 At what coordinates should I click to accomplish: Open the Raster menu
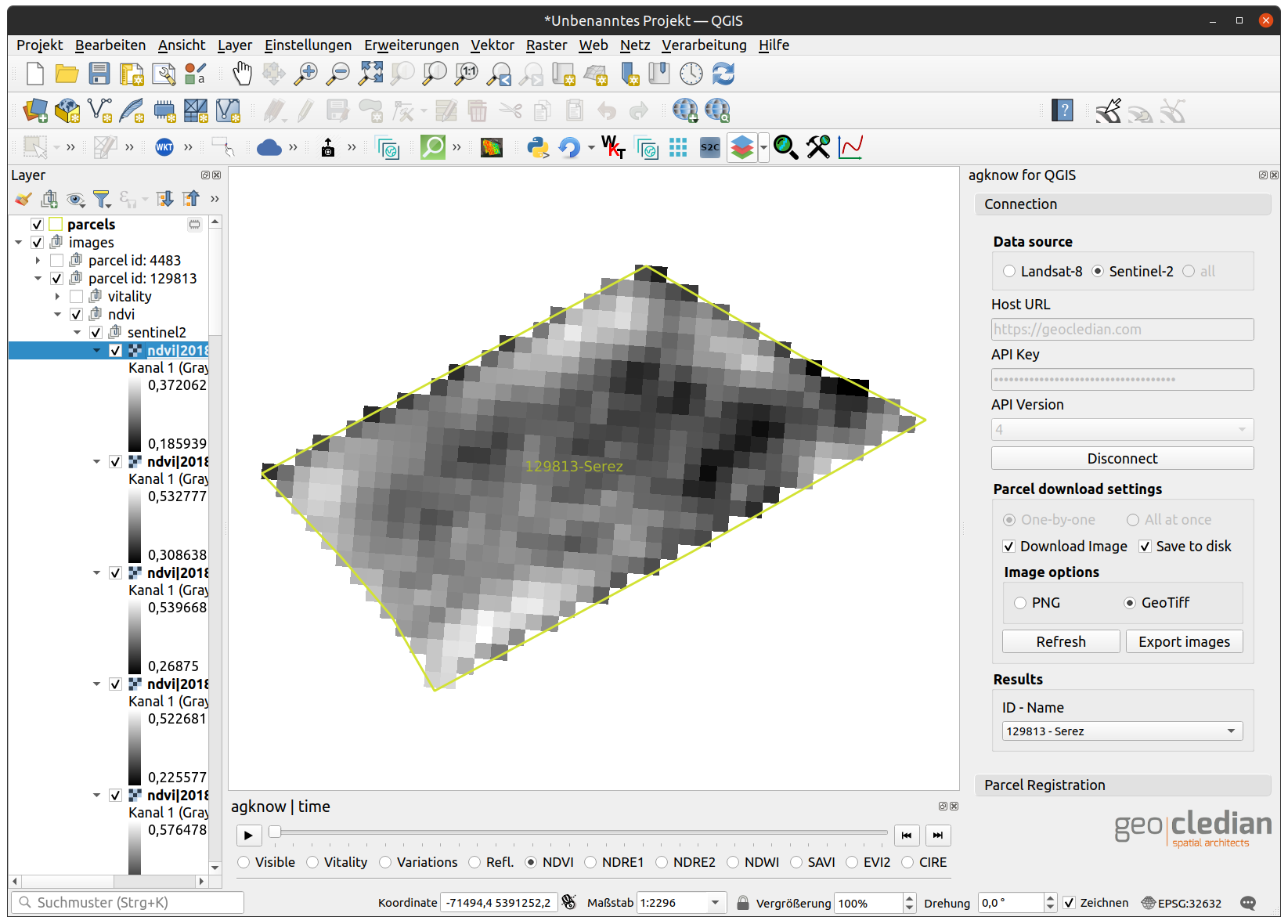(546, 45)
